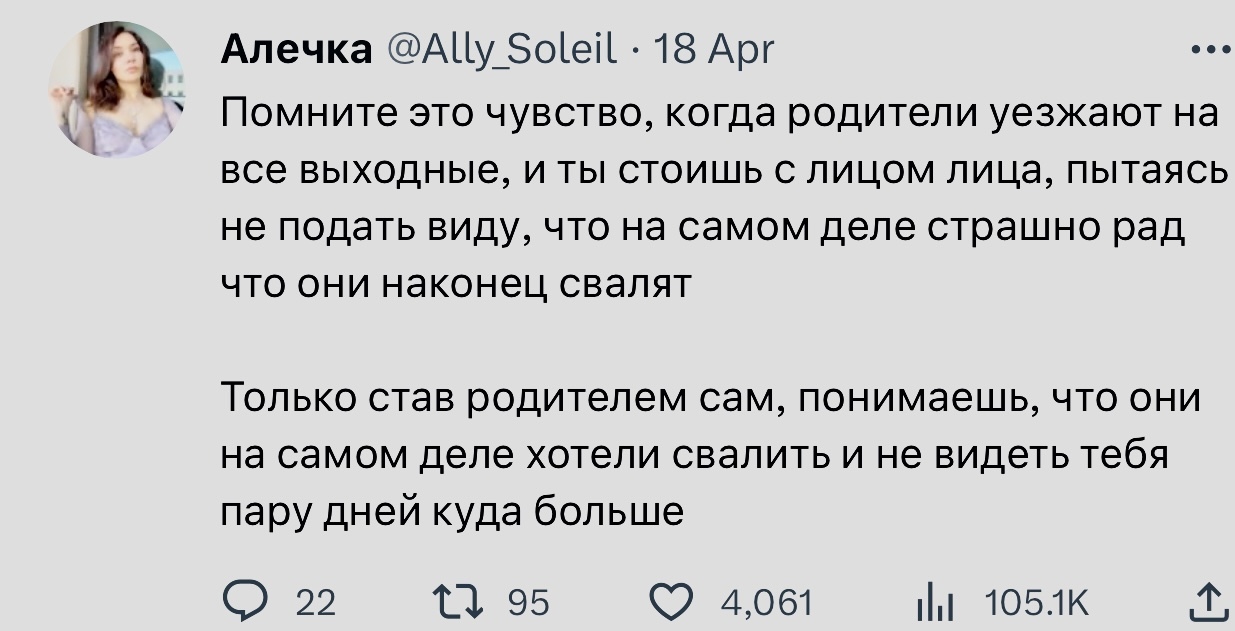Click the line starting "на самом деле хотели"

694,456
